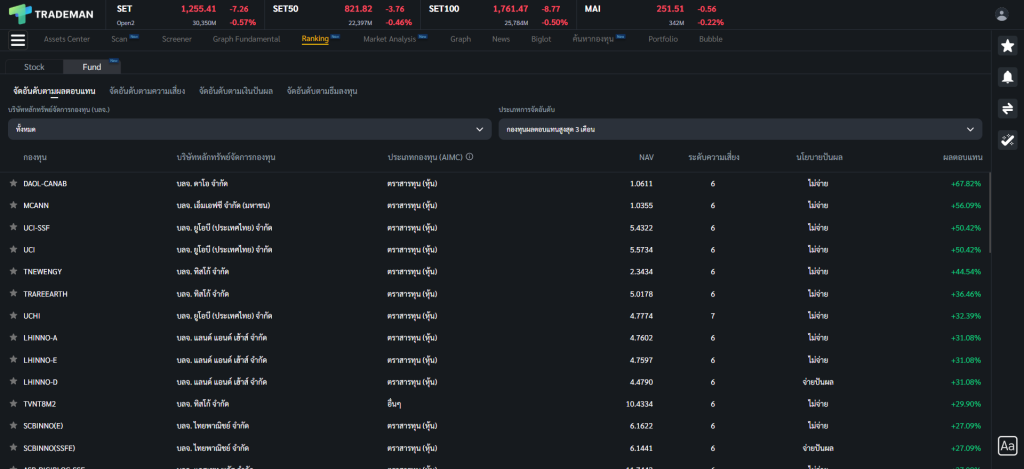Screen dimensions: 1024x469
Task: Click the swap arrows sidebar icon
Action: [1007, 108]
